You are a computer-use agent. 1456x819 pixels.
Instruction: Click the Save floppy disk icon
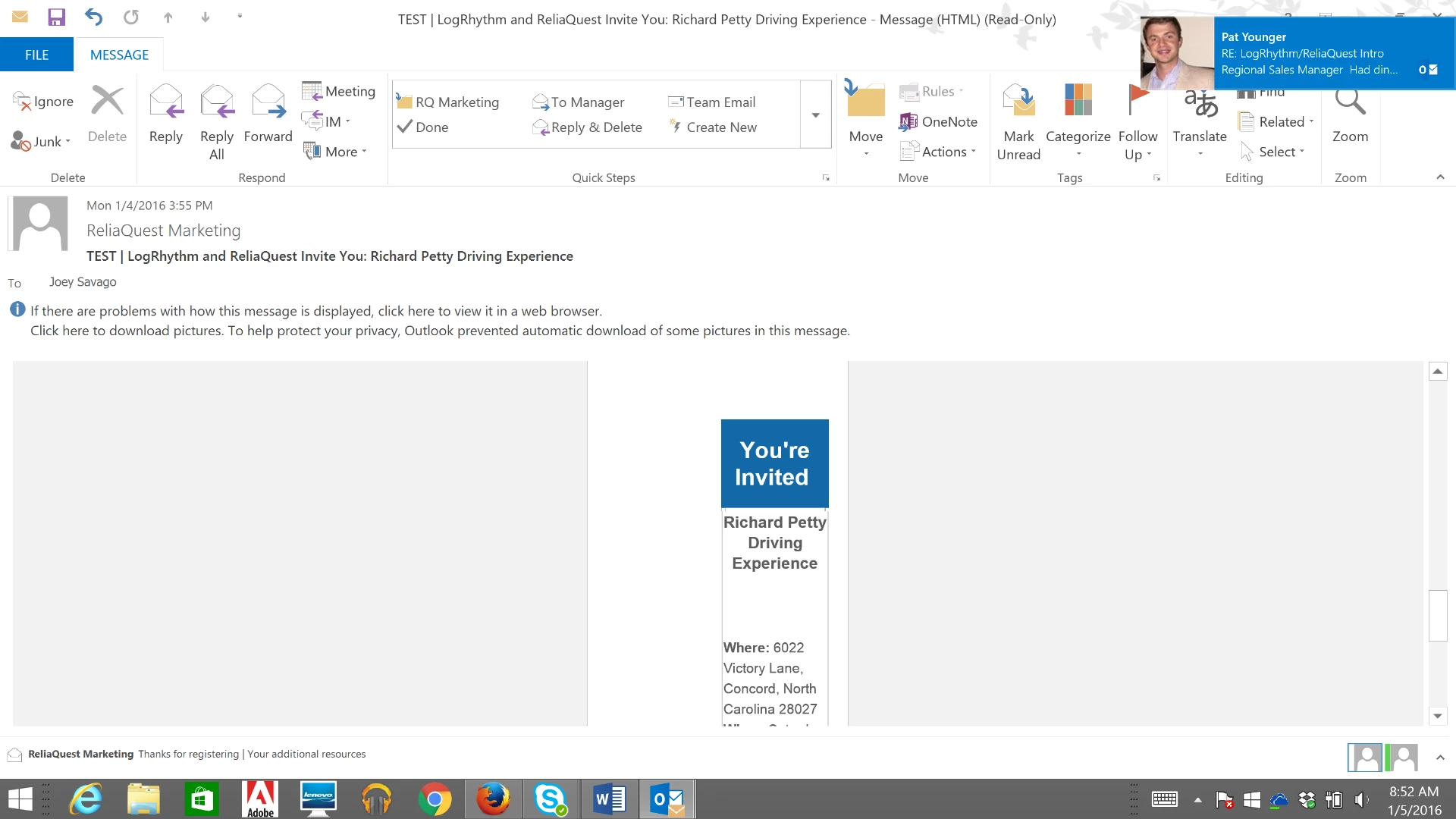click(x=56, y=17)
